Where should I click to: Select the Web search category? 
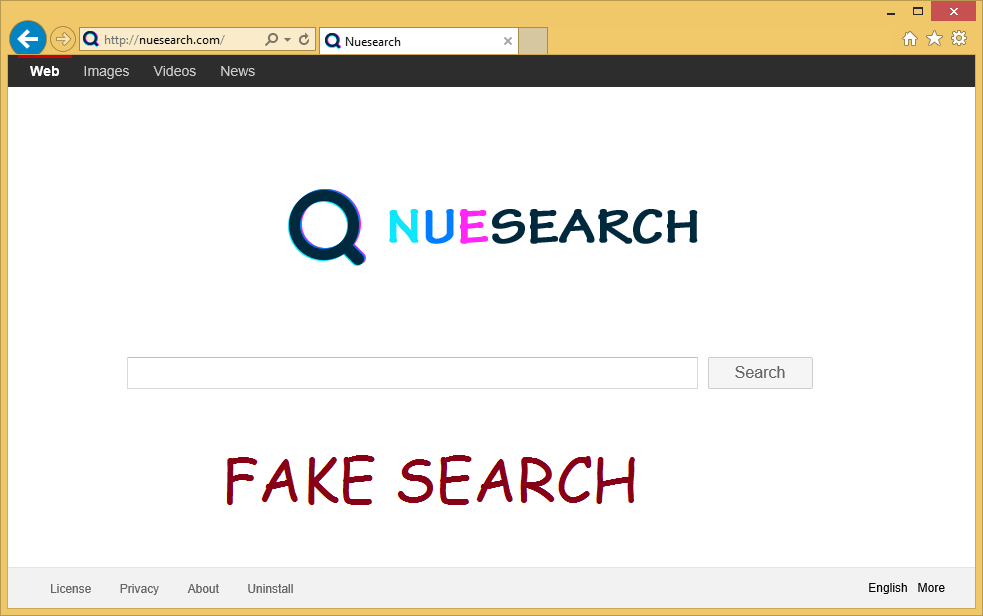point(45,71)
